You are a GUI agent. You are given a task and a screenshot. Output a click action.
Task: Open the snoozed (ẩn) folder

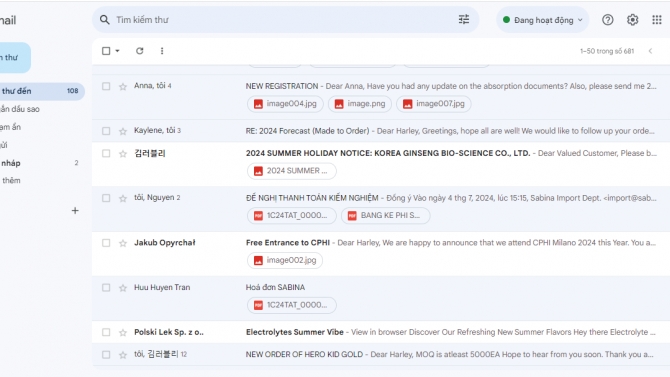click(x=10, y=127)
